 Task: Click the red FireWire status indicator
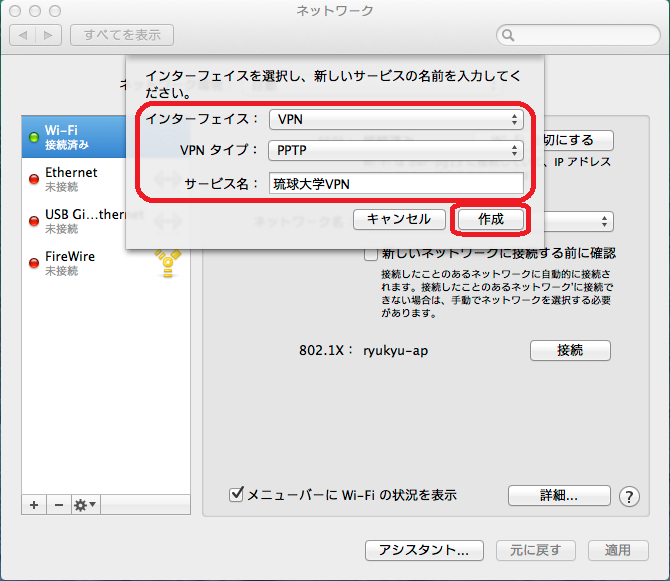34,263
